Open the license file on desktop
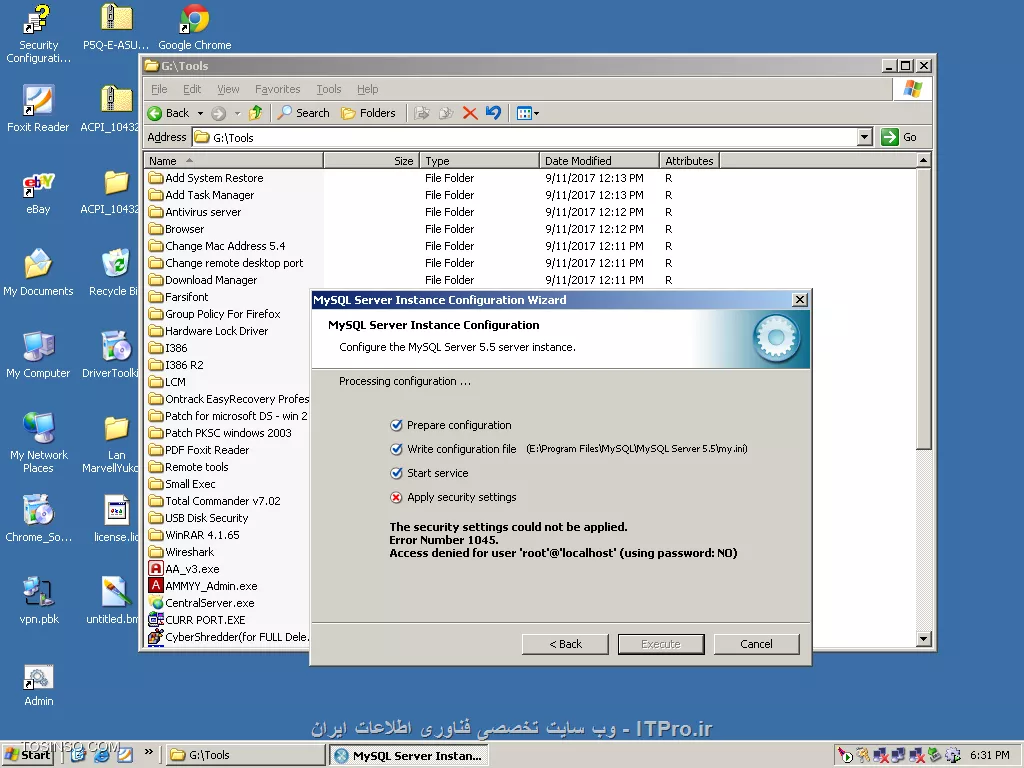The height and width of the screenshot is (768, 1024). [116, 519]
